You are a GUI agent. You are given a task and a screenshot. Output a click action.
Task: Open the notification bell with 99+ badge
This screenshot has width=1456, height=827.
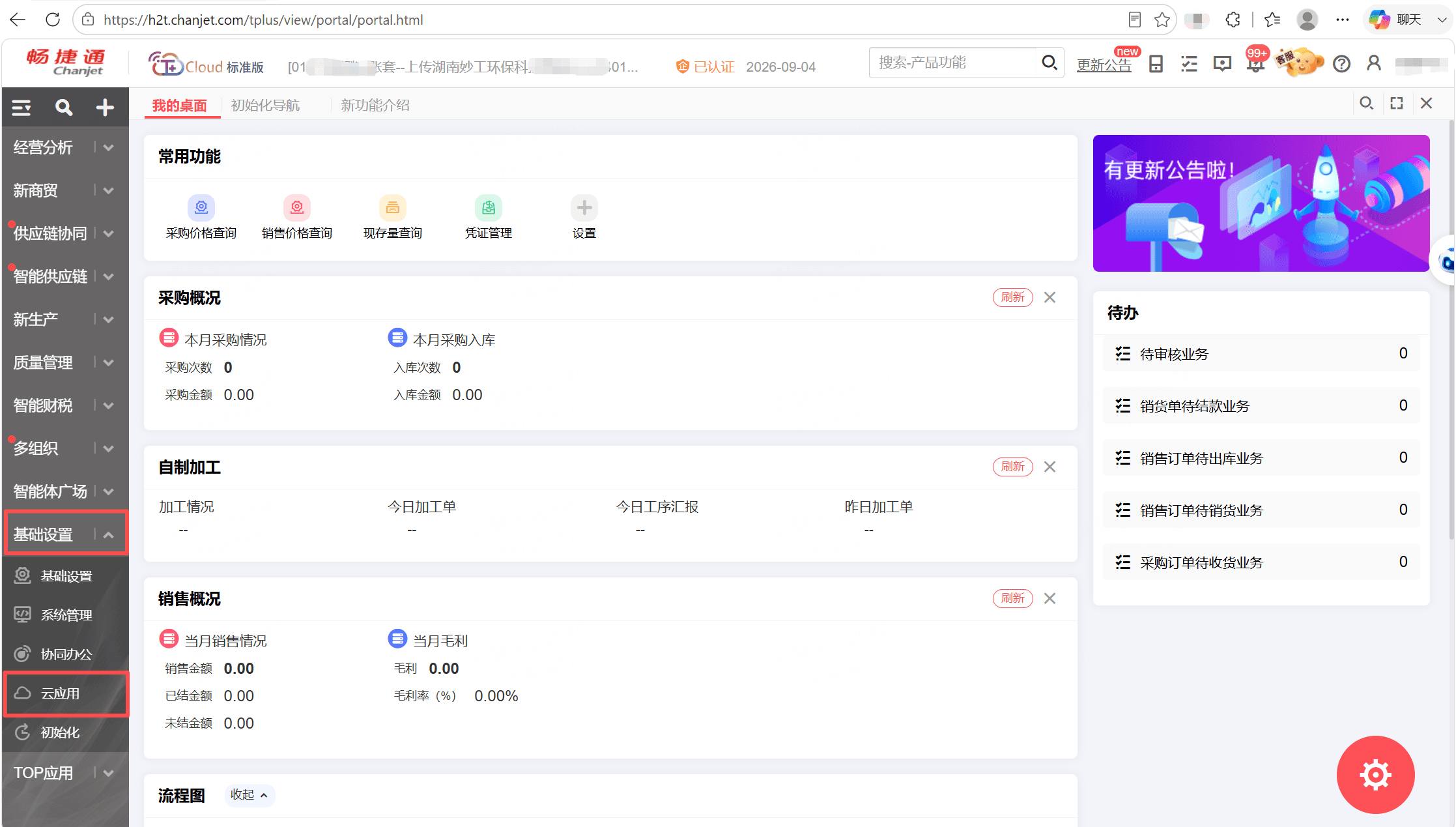[1255, 63]
